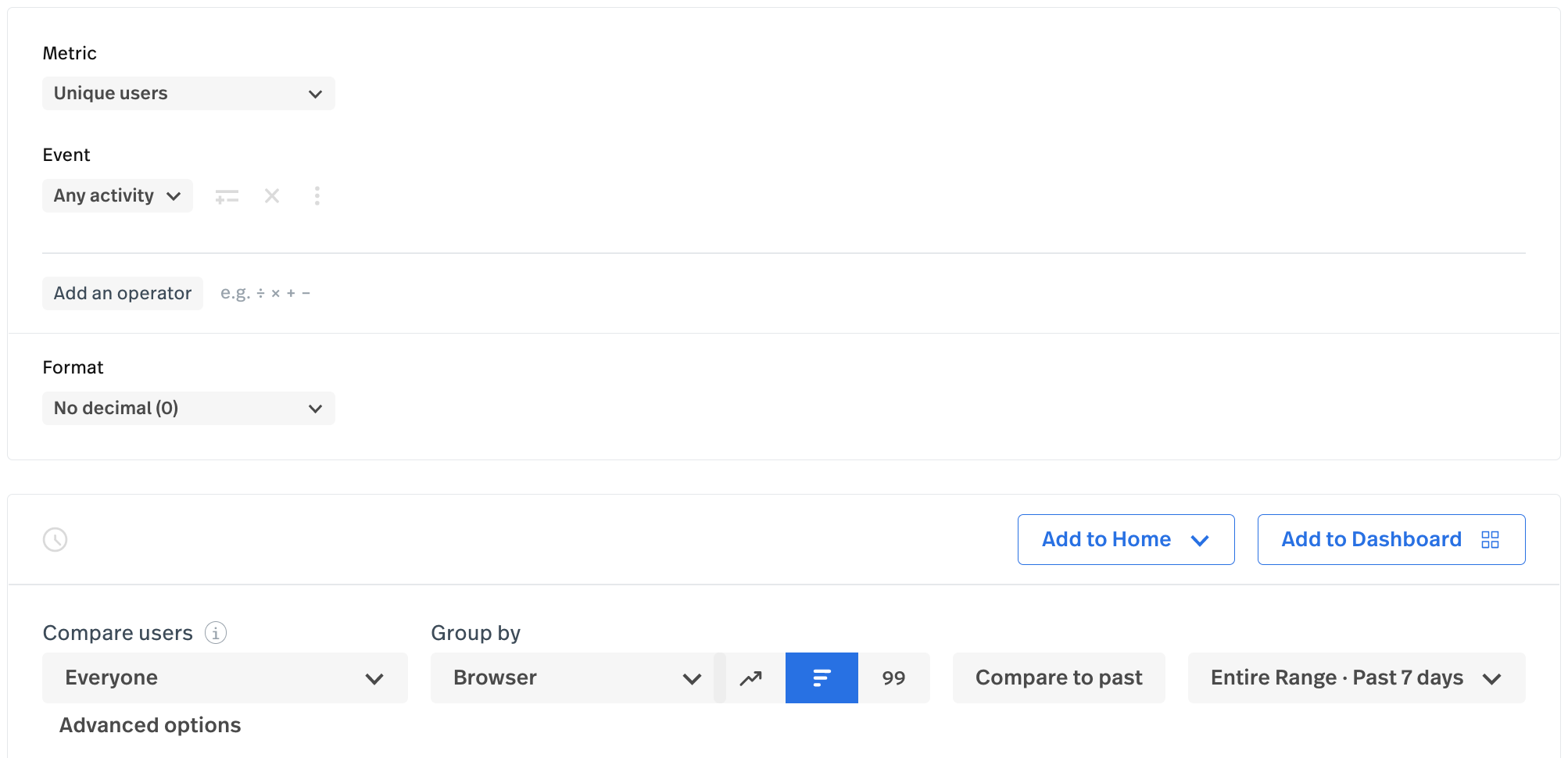Toggle the 99 number view
The width and height of the screenshot is (1568, 758).
pos(893,678)
